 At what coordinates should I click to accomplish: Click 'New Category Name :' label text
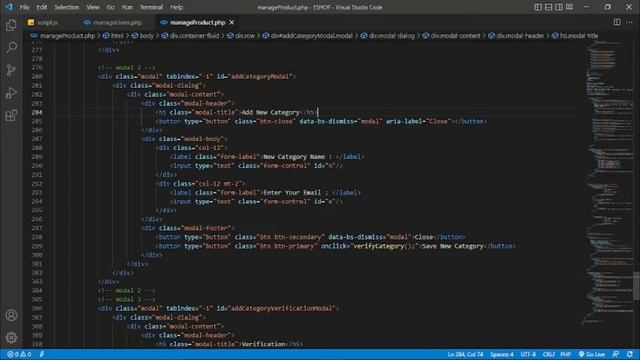[298, 157]
